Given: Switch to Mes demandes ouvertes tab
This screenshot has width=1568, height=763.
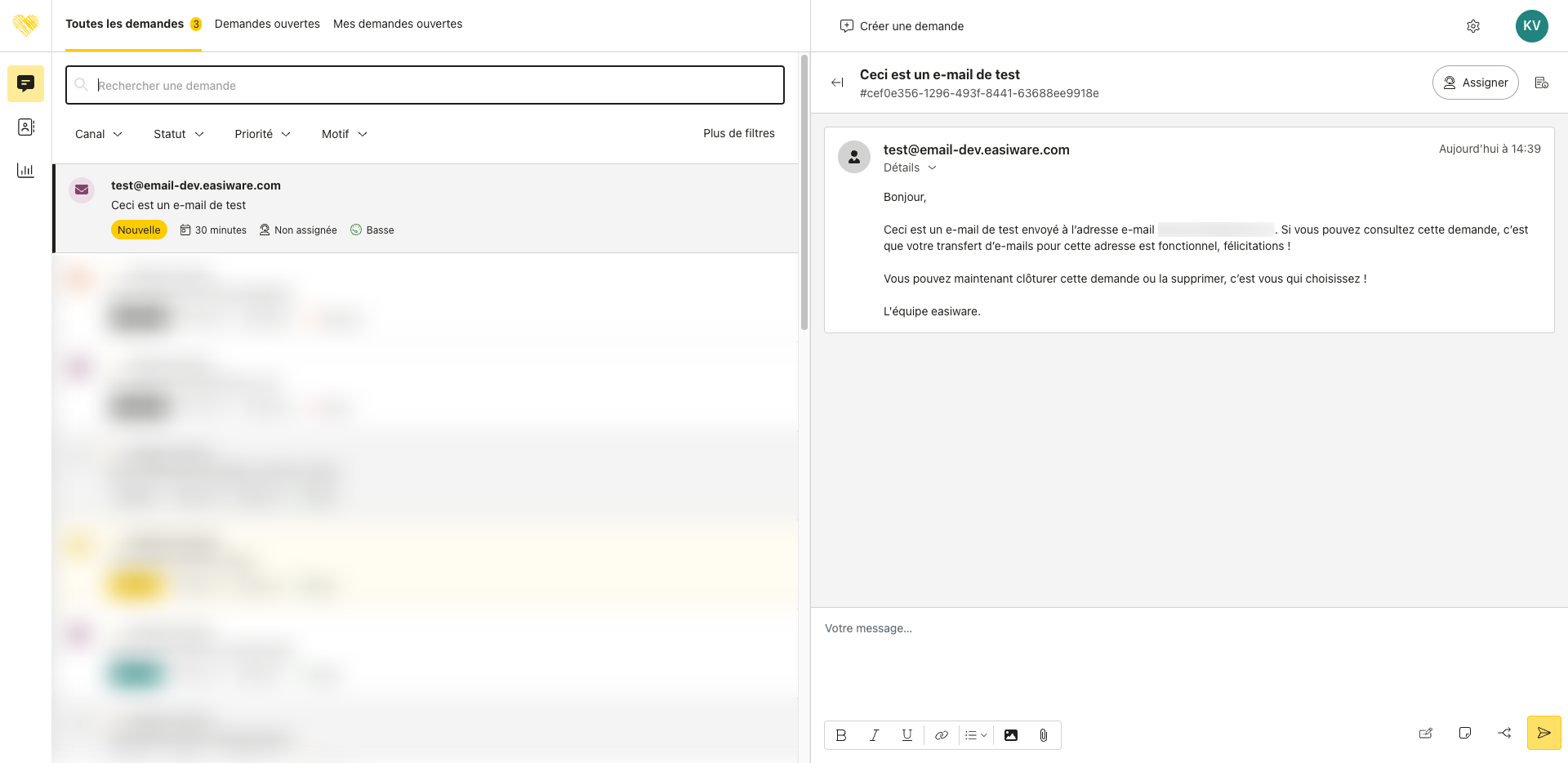Looking at the screenshot, I should pos(398,24).
